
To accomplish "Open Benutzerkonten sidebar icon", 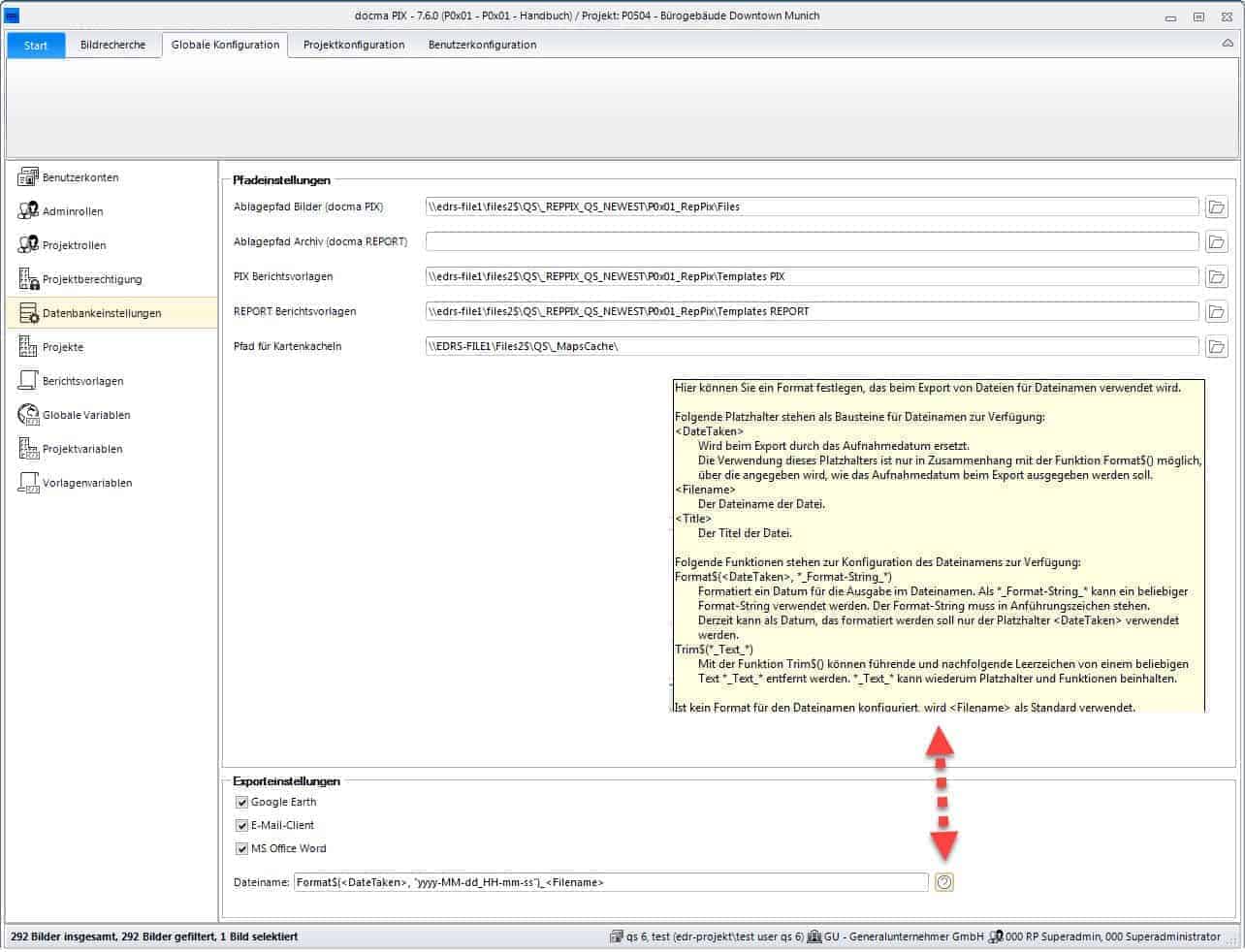I will click(x=28, y=177).
